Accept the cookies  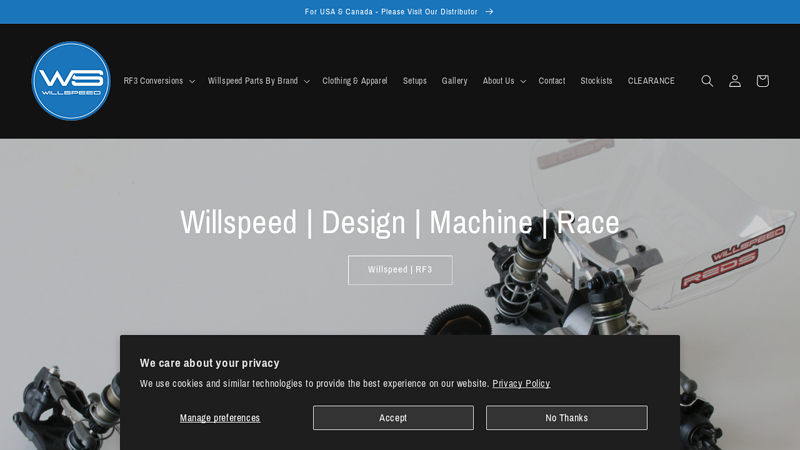point(393,417)
